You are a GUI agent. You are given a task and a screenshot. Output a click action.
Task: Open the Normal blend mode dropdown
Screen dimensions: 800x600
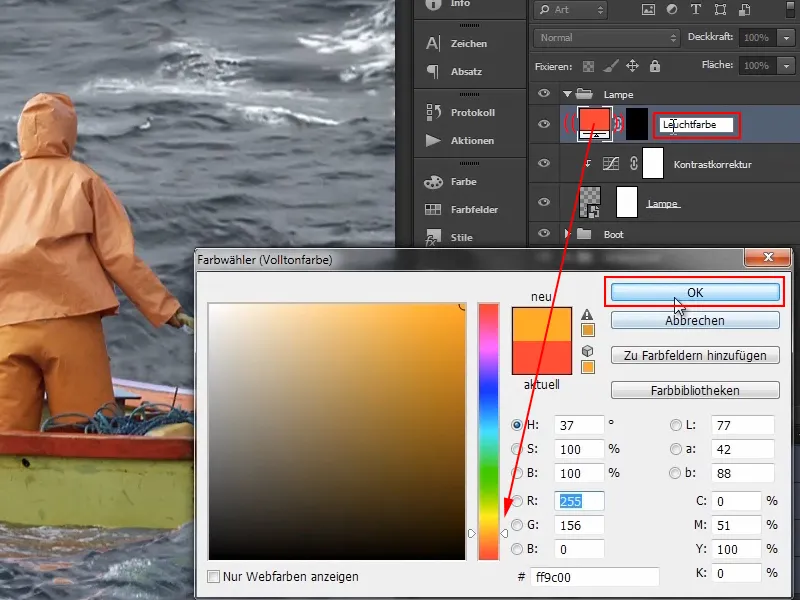click(607, 38)
